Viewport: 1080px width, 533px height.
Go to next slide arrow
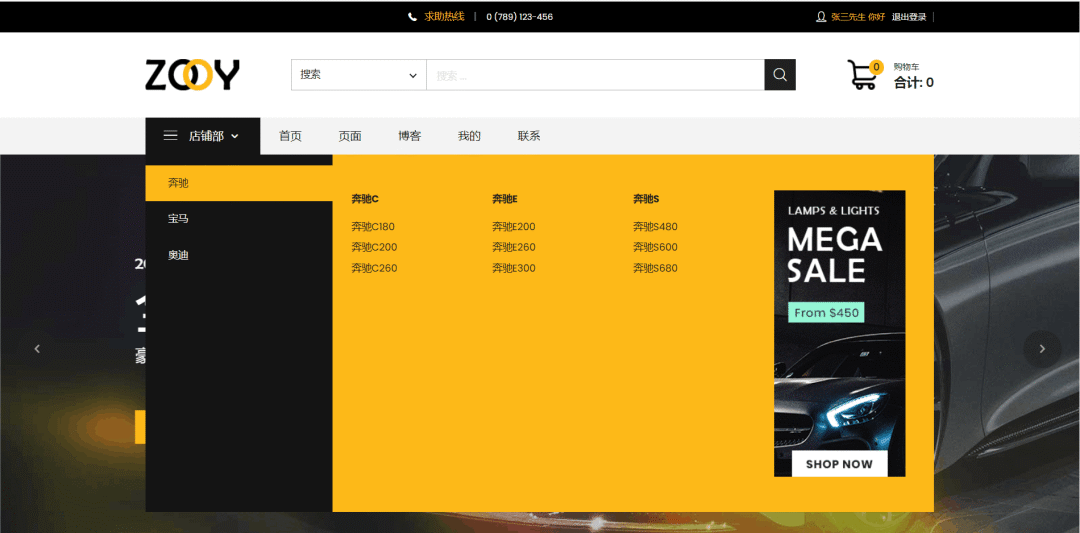coord(1041,349)
